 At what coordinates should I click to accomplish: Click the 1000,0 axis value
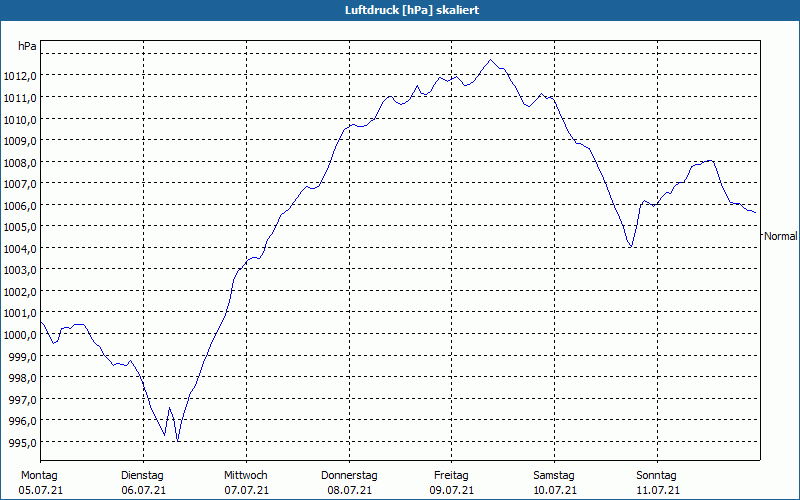(x=20, y=335)
